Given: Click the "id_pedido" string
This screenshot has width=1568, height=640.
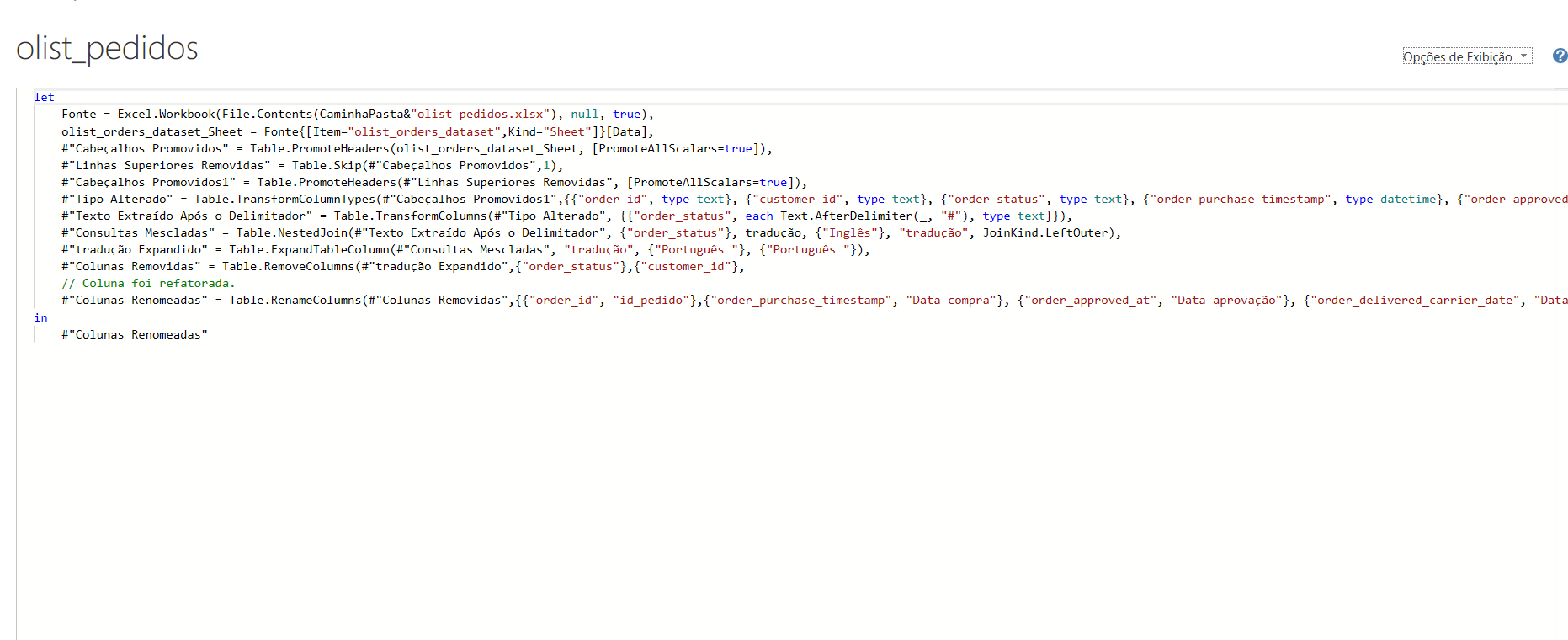Looking at the screenshot, I should [651, 300].
